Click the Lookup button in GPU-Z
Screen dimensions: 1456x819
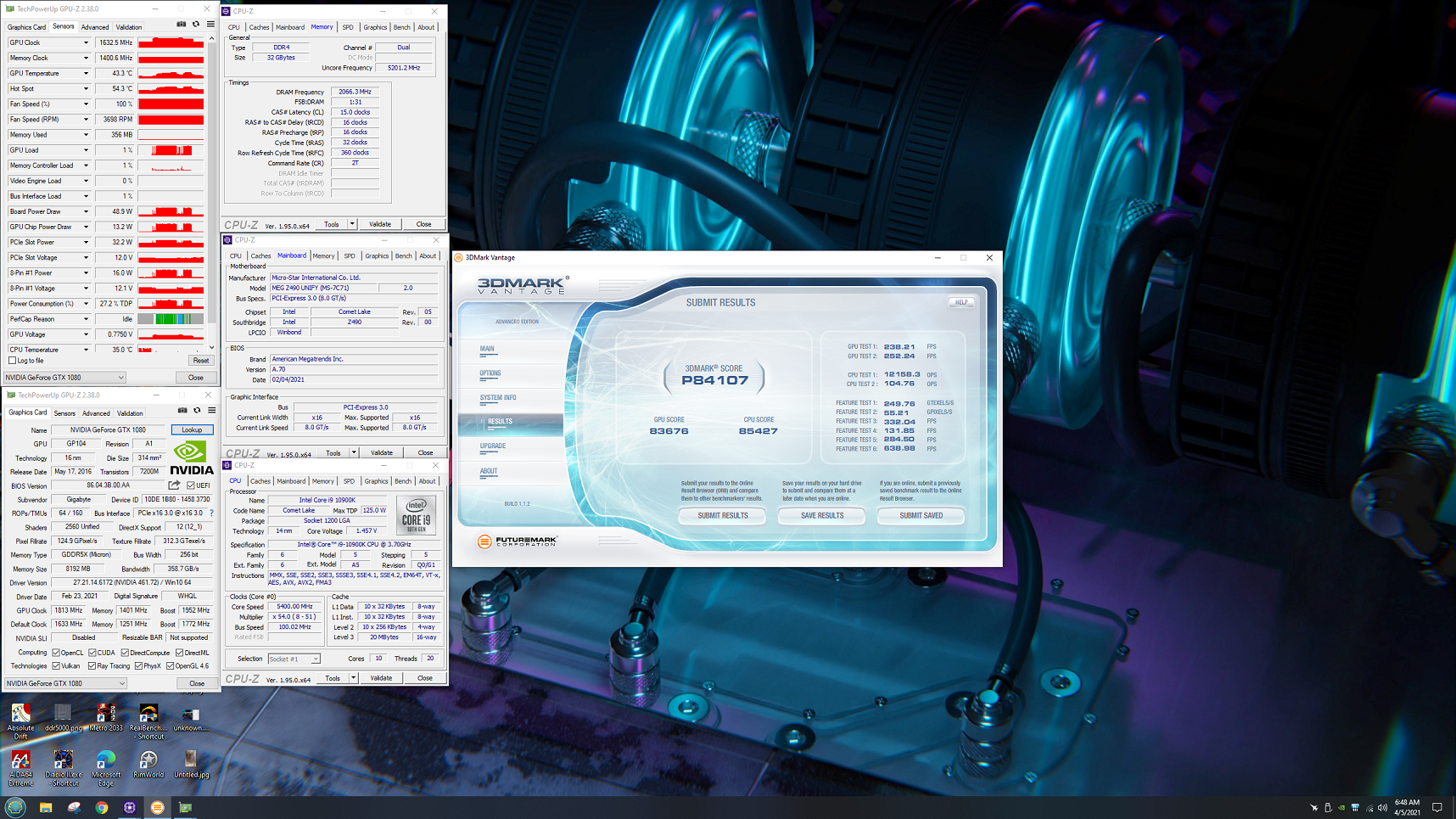(192, 429)
